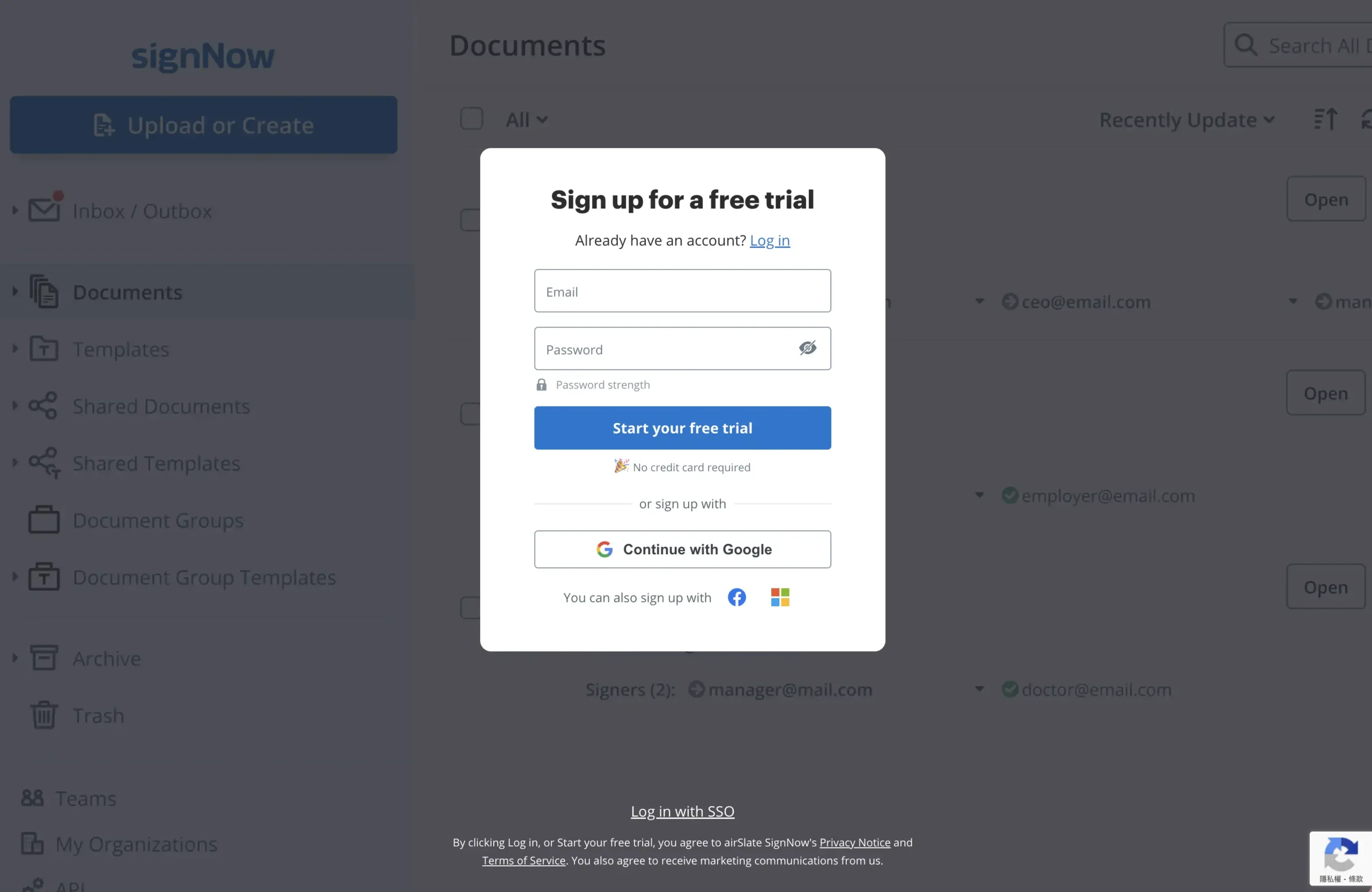Expand the Templates folder arrow
Screen dimensions: 1372x892
15,348
